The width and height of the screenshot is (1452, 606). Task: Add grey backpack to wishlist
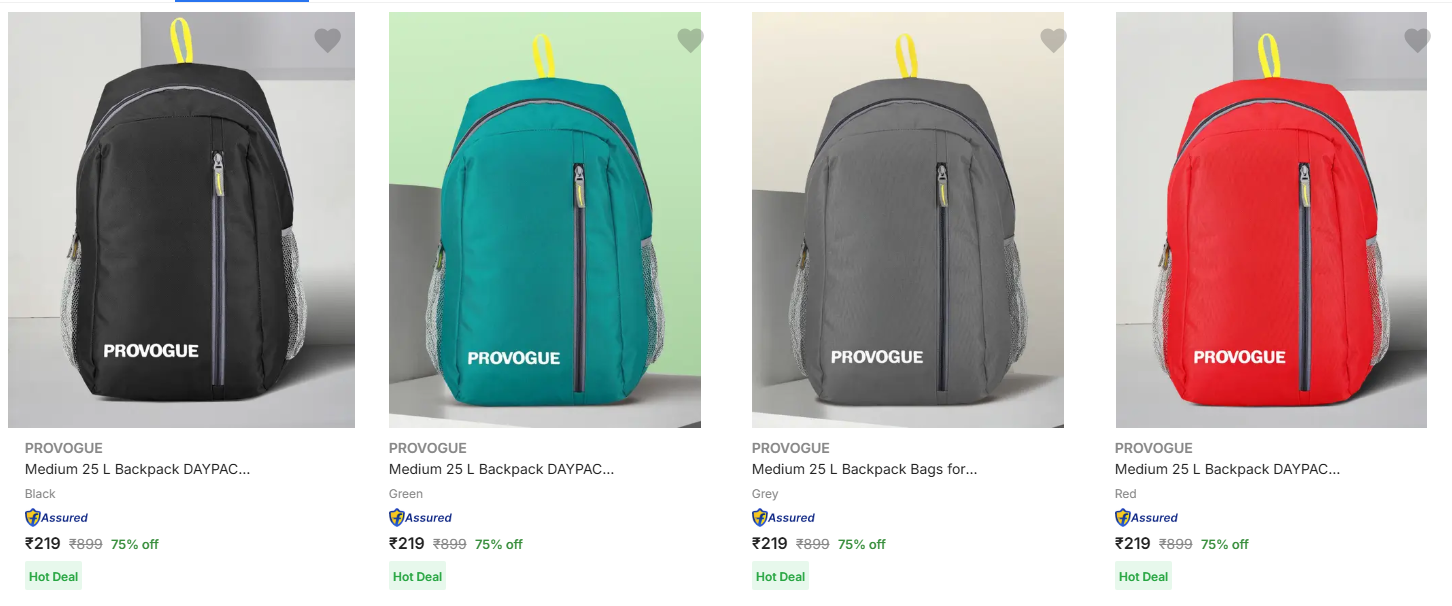(1053, 40)
